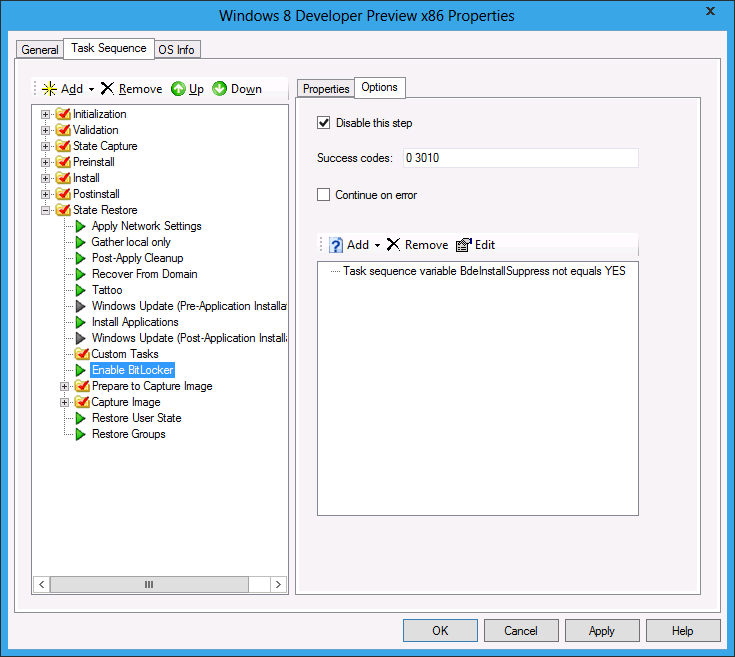Click the Initialization folder icon

pyautogui.click(x=63, y=114)
